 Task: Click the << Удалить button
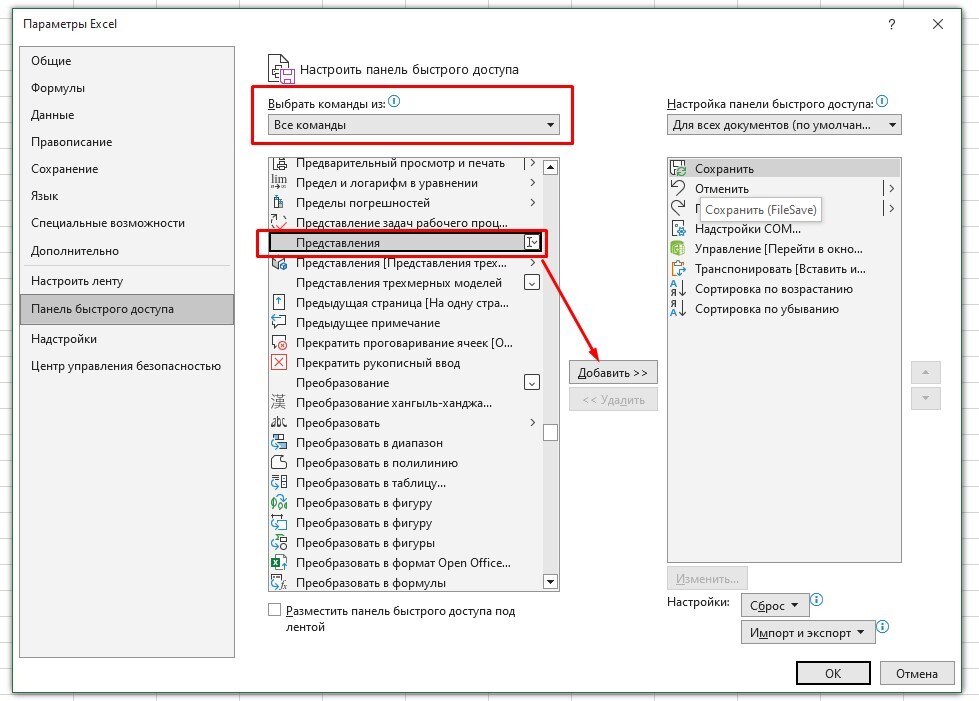613,400
